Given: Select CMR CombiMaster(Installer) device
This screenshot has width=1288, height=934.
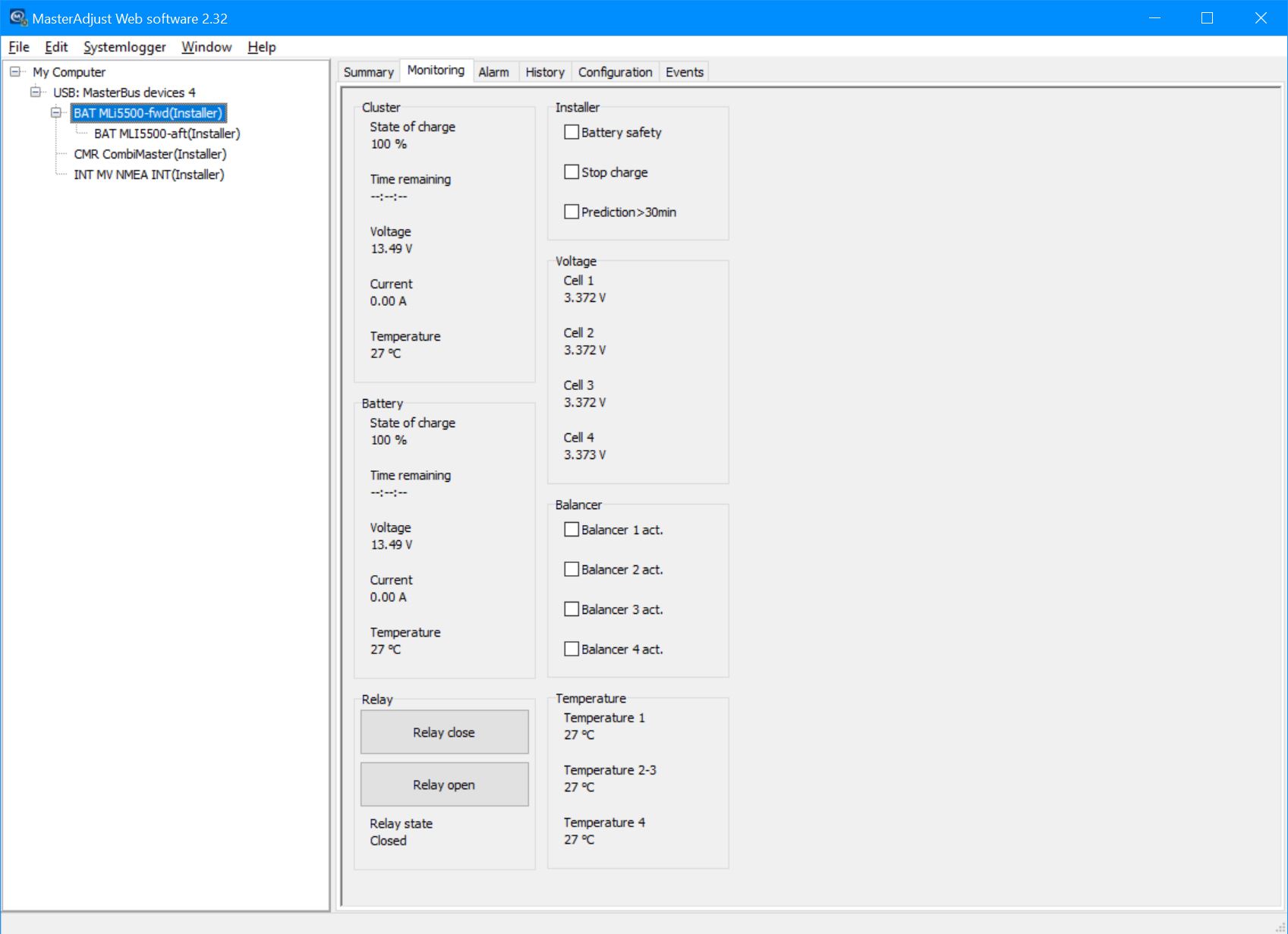Looking at the screenshot, I should pos(150,154).
